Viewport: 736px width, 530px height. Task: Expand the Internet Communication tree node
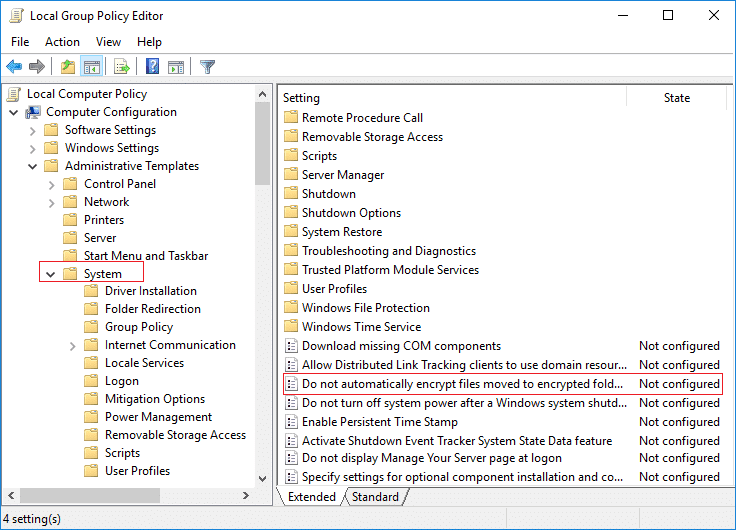(72, 345)
